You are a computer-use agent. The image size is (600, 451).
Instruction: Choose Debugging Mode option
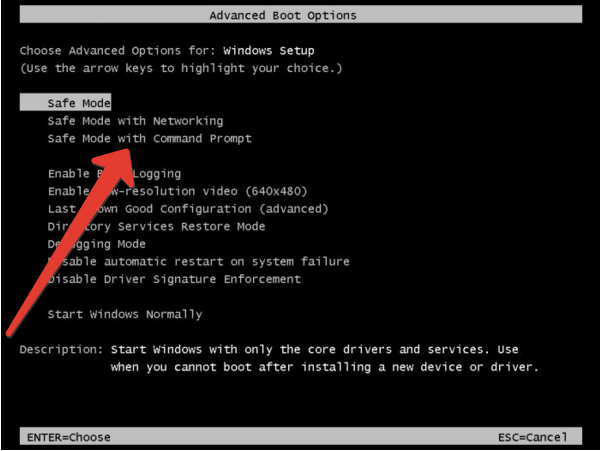pyautogui.click(x=97, y=244)
